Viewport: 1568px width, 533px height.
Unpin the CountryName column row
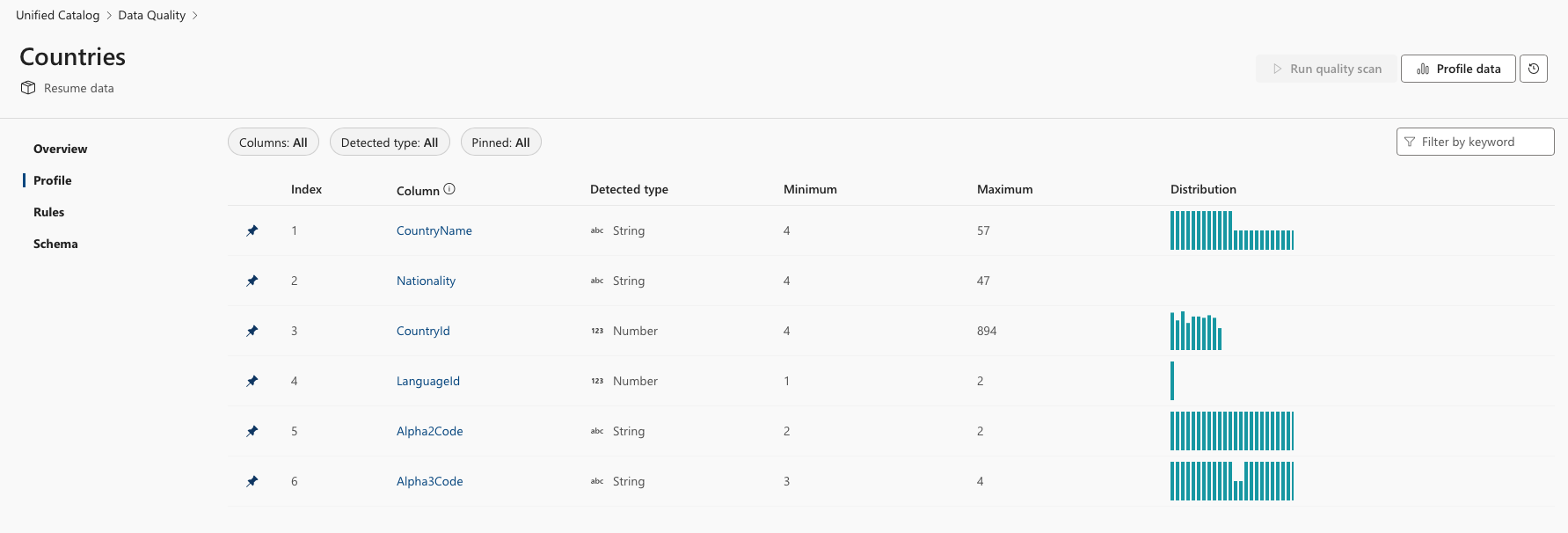(252, 230)
